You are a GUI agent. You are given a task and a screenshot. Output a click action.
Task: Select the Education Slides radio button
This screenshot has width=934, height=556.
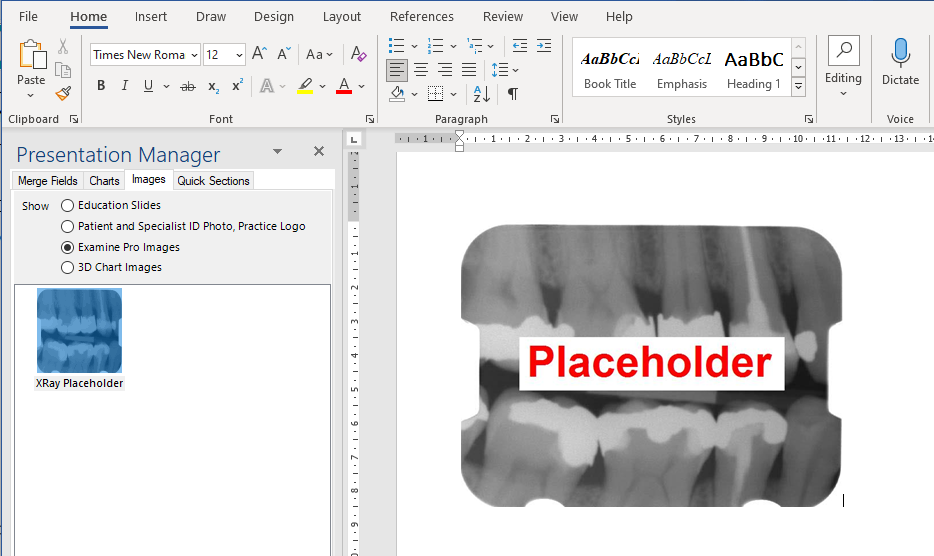pyautogui.click(x=67, y=206)
